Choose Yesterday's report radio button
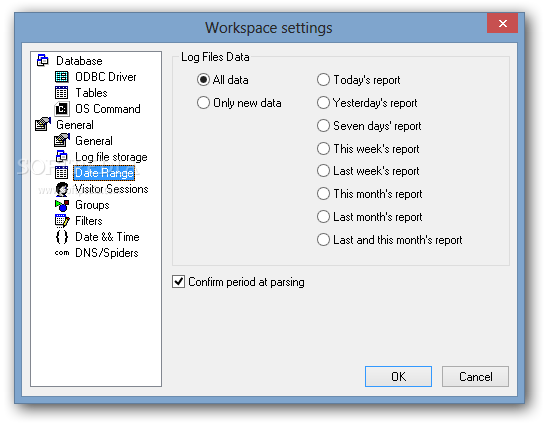 click(323, 103)
